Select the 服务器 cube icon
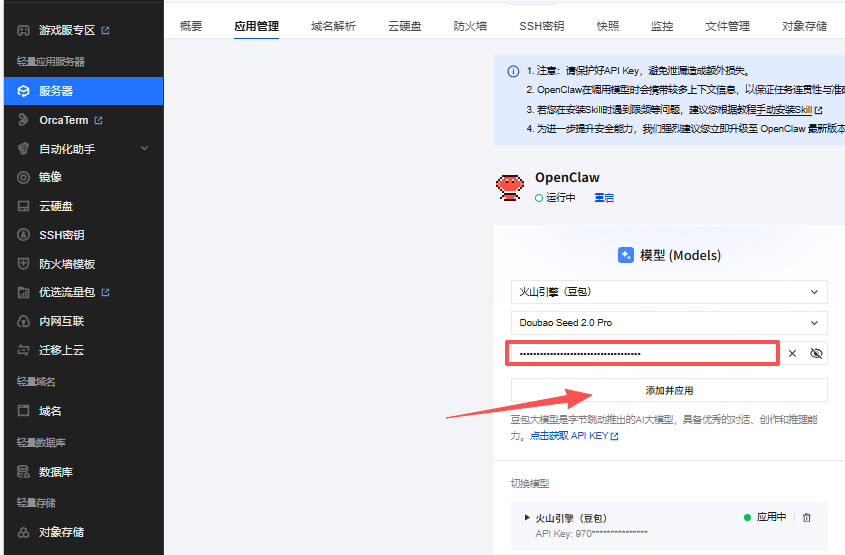 tap(23, 91)
